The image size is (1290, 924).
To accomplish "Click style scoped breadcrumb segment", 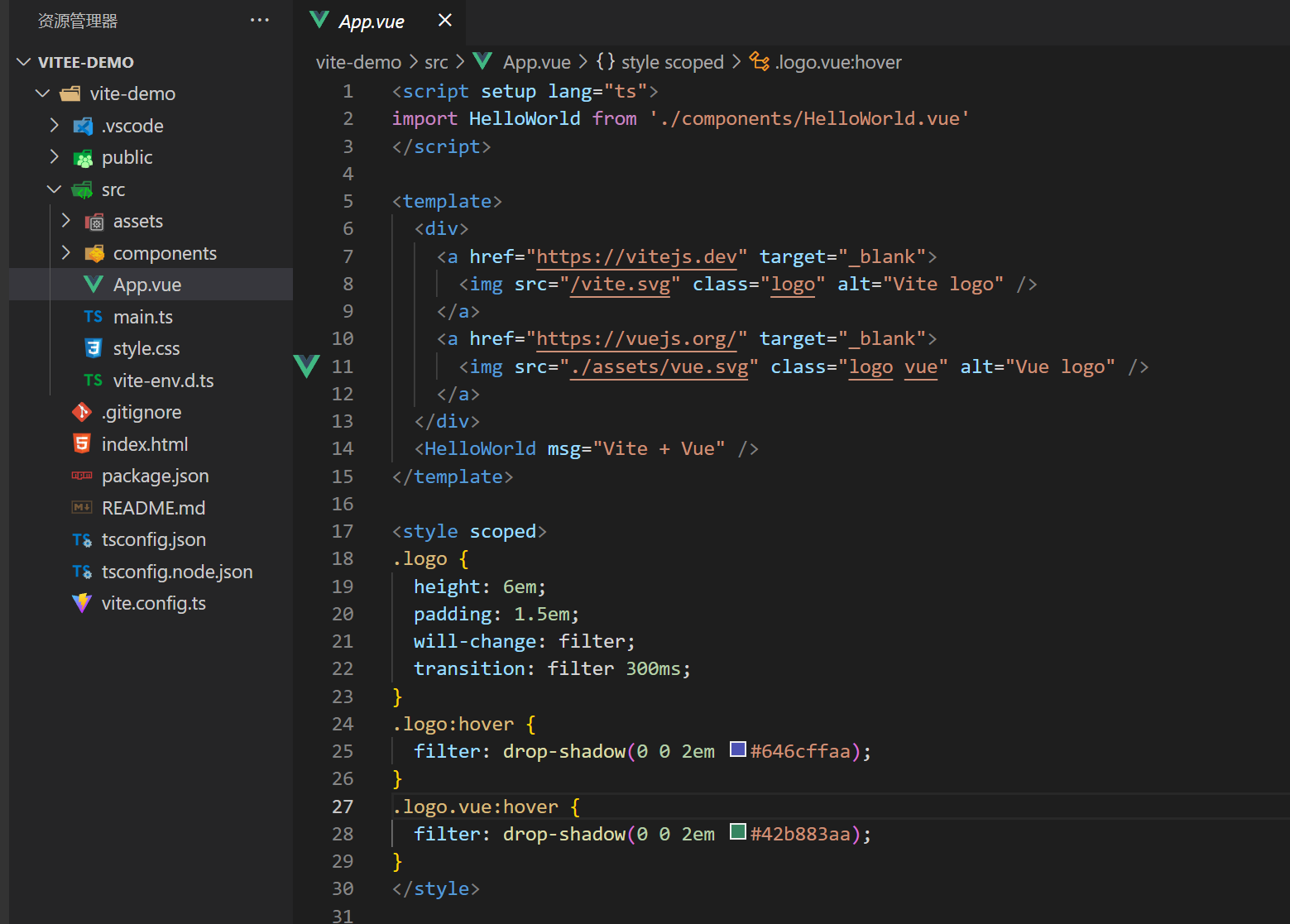I will tap(673, 62).
